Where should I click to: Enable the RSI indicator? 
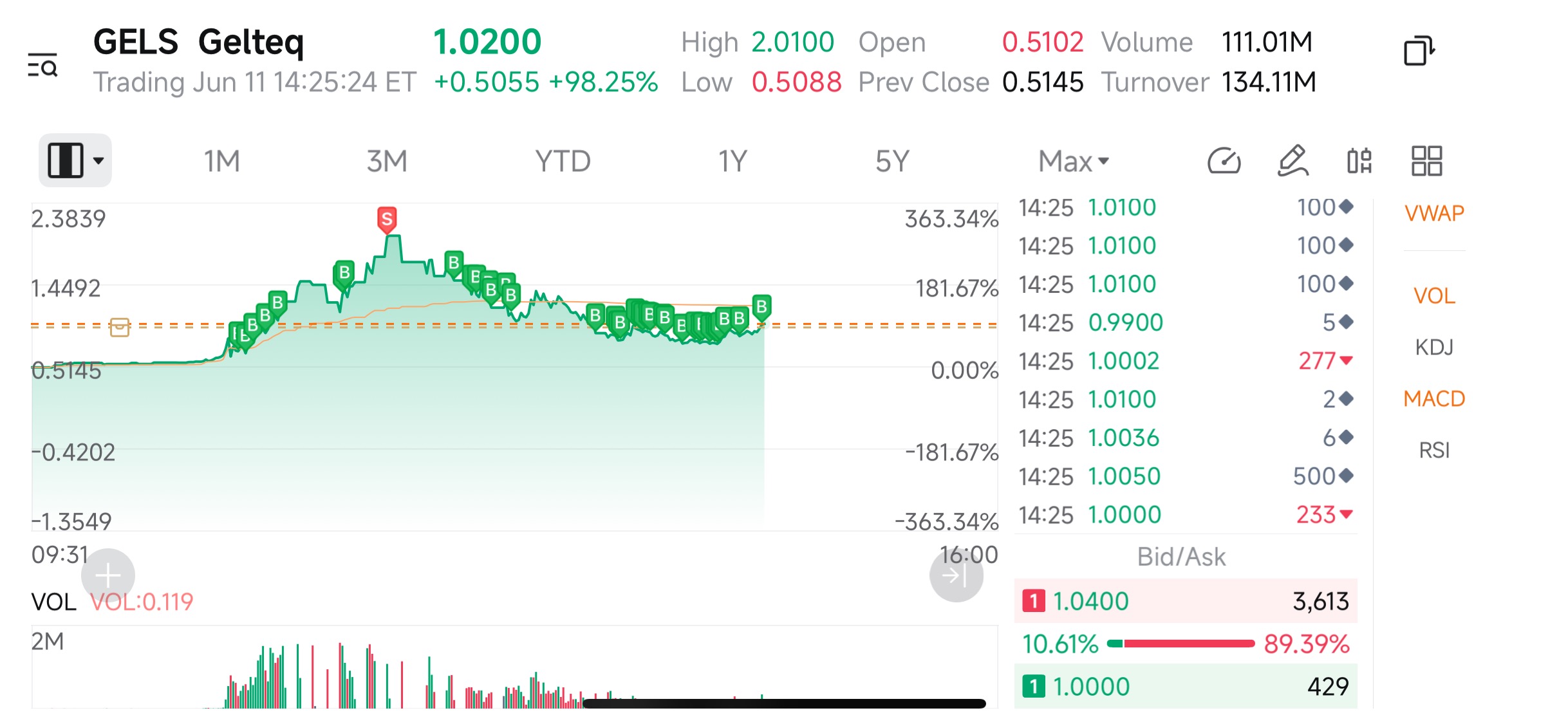coord(1434,450)
